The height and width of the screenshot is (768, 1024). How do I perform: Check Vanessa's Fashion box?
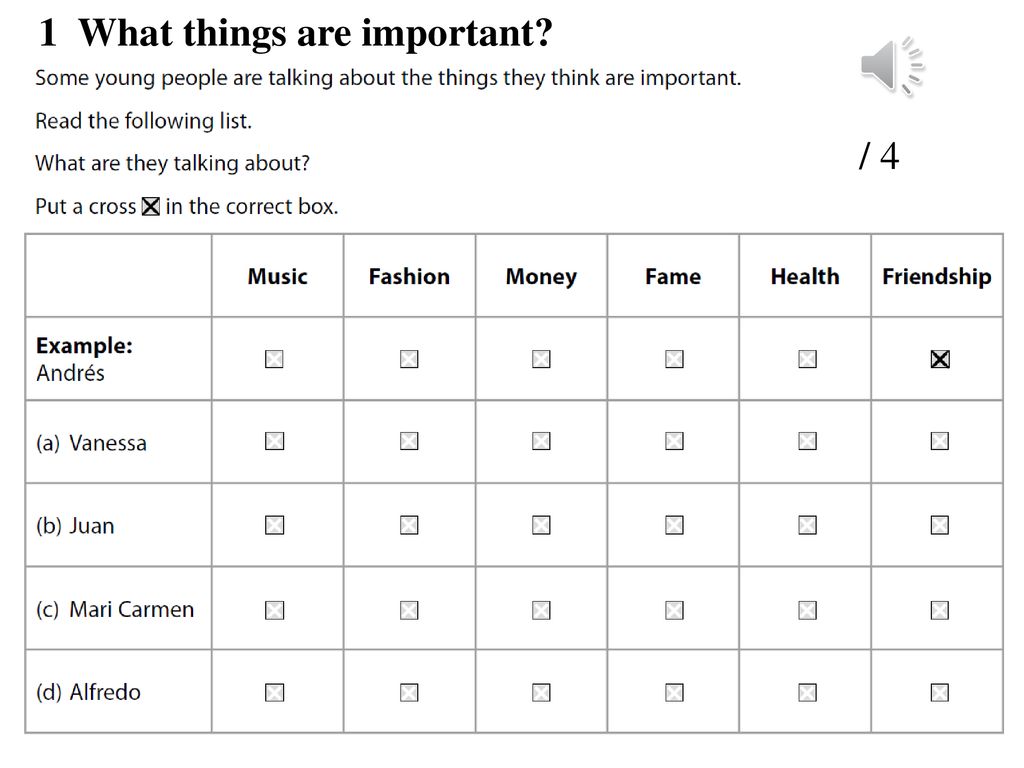tap(409, 441)
